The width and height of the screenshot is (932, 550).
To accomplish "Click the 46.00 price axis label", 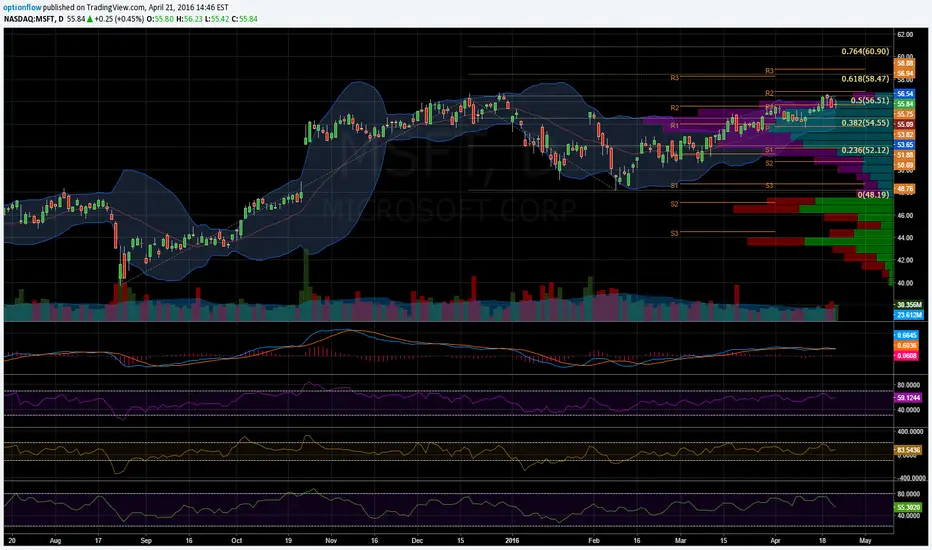I will (905, 216).
